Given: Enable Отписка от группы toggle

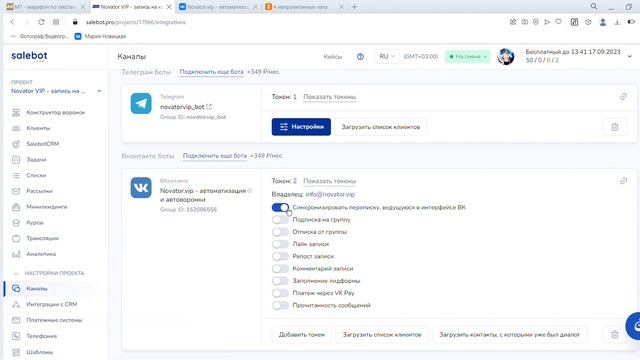Looking at the screenshot, I should (x=280, y=232).
